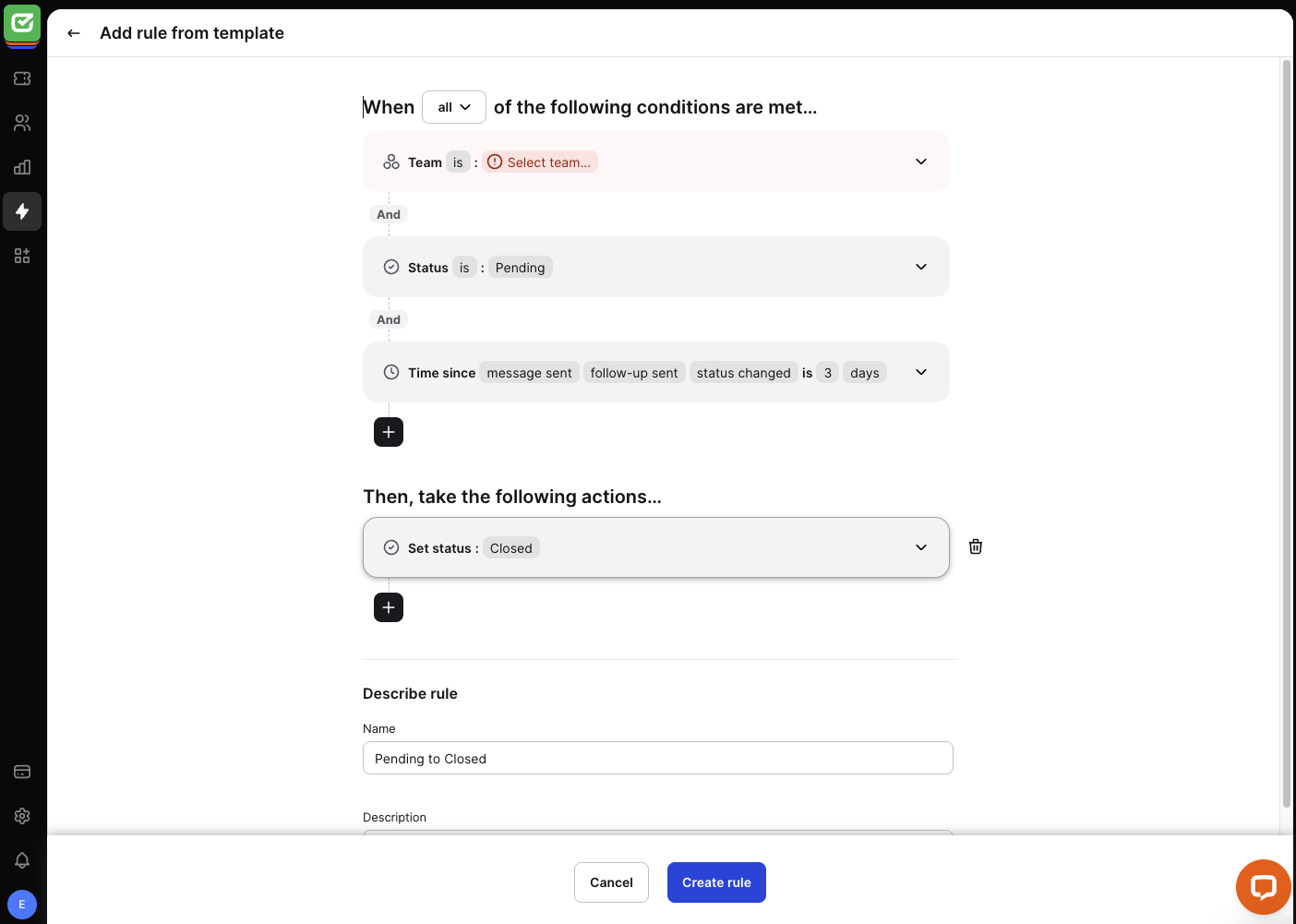Click the Create rule button
The image size is (1296, 924).
716,882
